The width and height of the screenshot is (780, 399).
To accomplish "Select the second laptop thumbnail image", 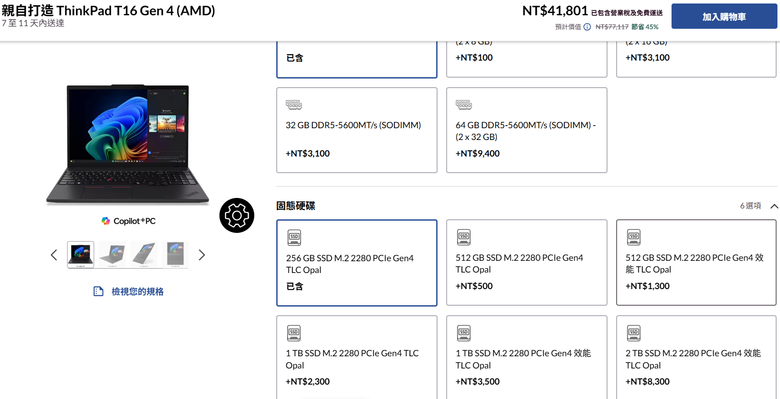I will [112, 255].
